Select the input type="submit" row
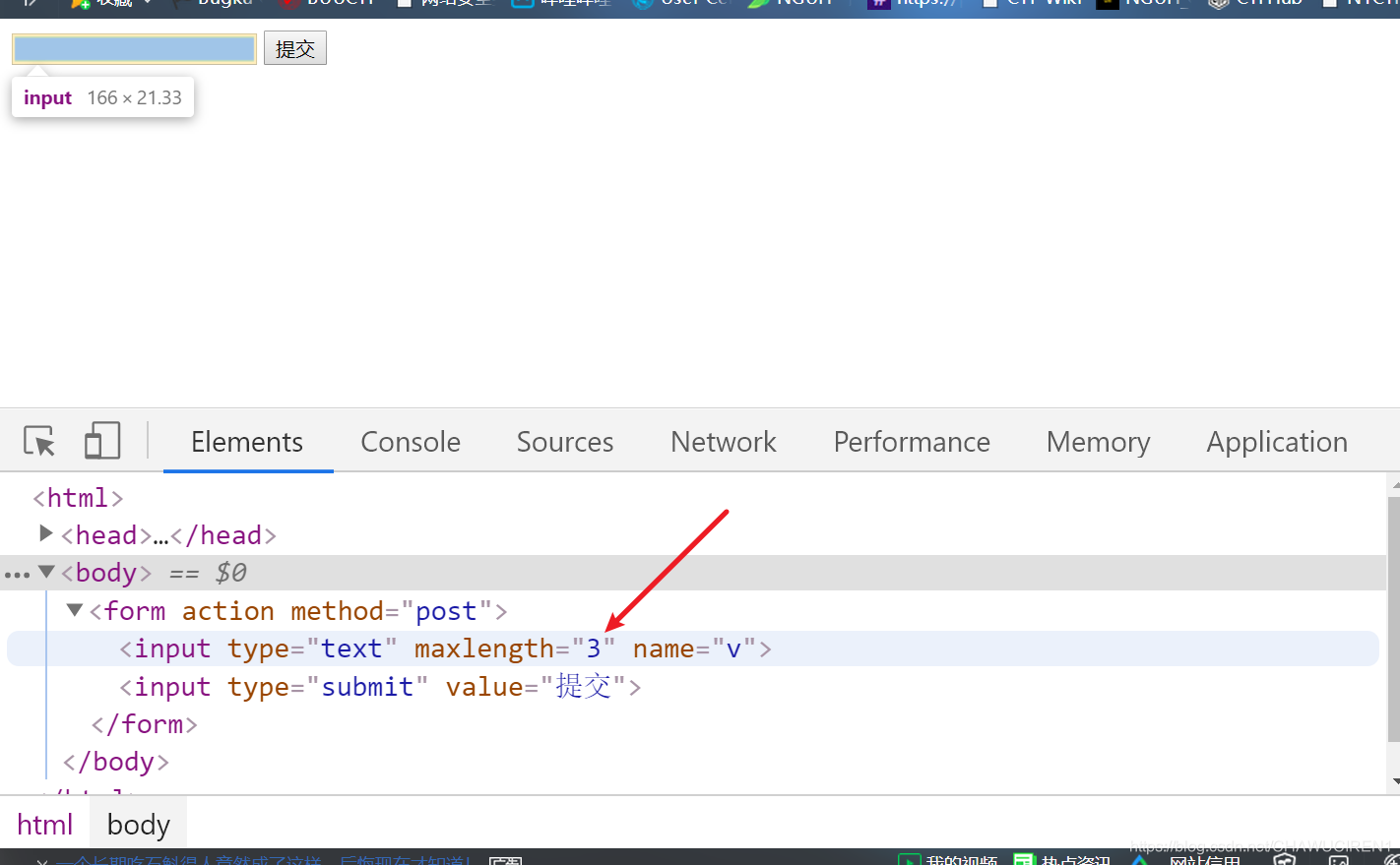 click(x=693, y=687)
